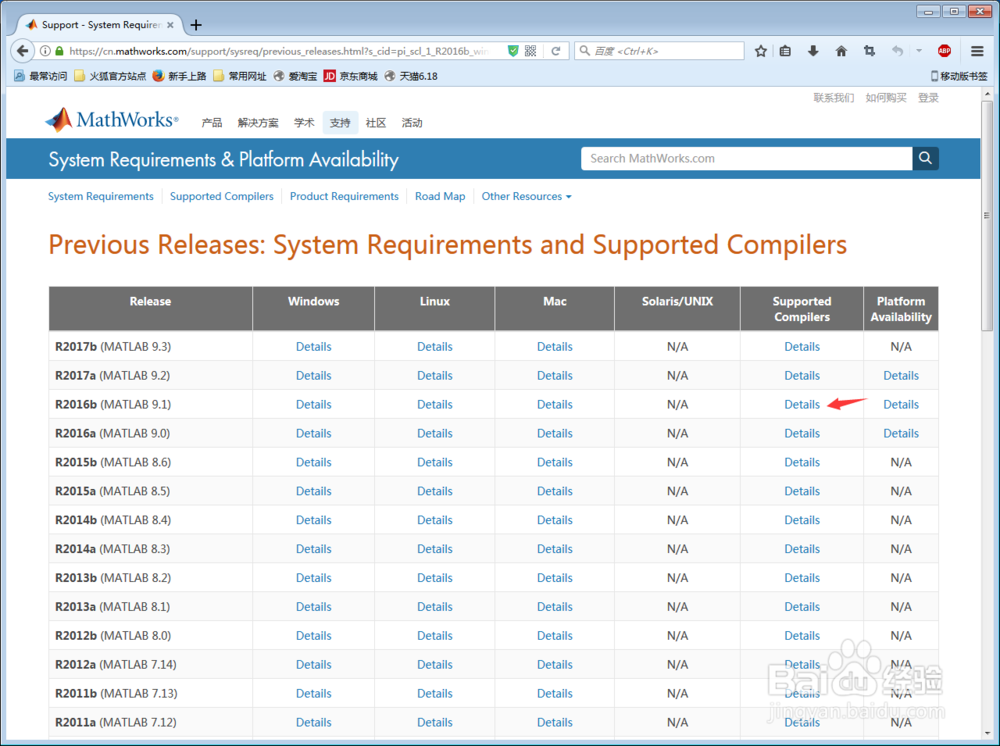Viewport: 1000px width, 746px height.
Task: Close the Support - System Requirements tab
Action: 170,25
